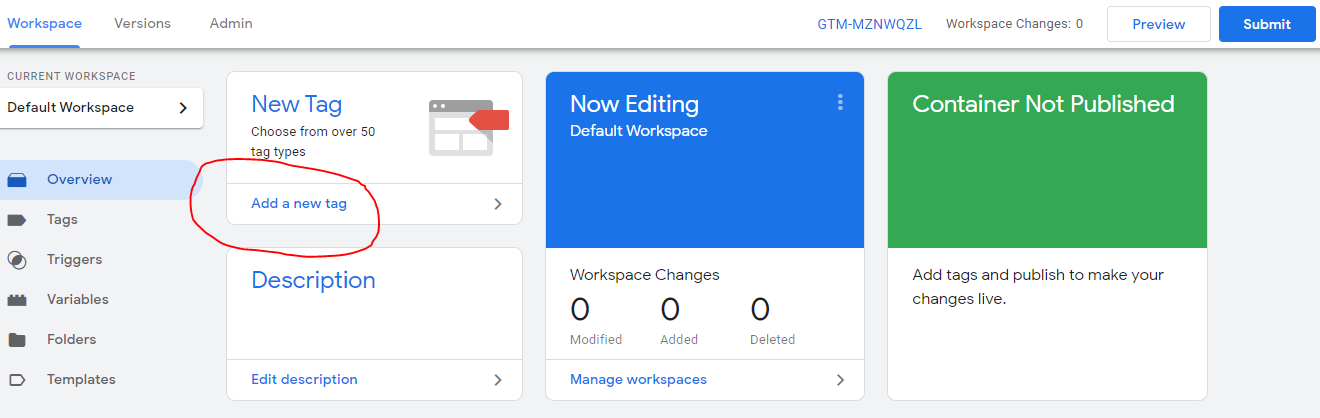Go to the Admin tab
This screenshot has height=418, width=1320.
(231, 23)
